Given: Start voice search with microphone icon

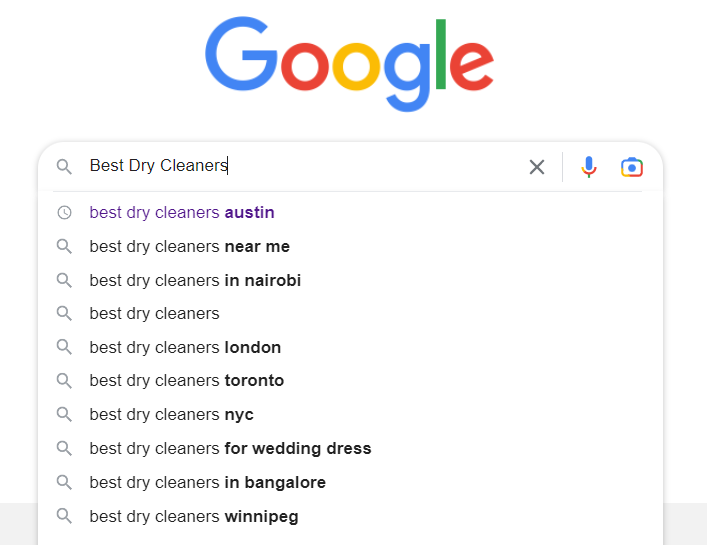Looking at the screenshot, I should point(588,167).
